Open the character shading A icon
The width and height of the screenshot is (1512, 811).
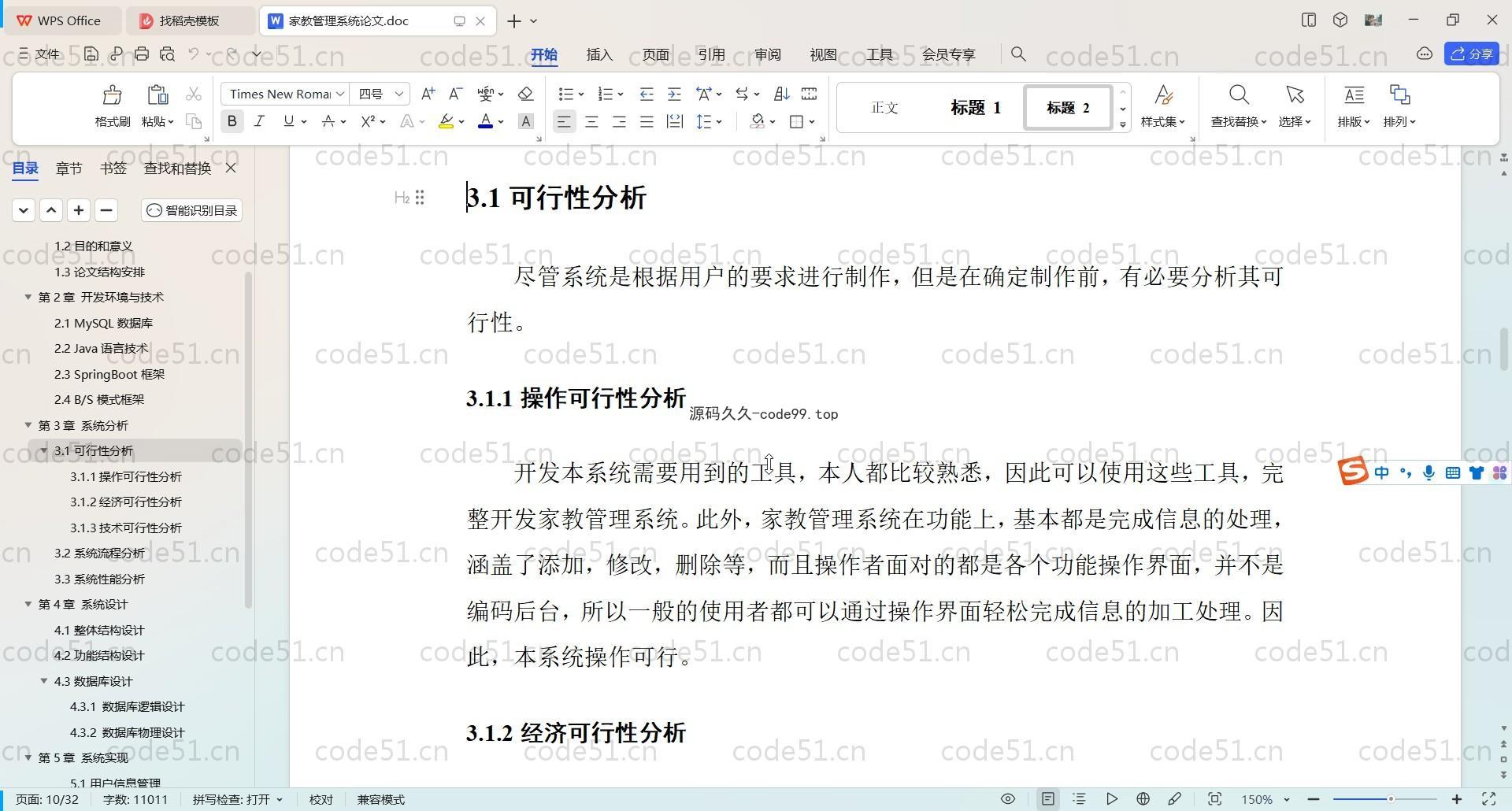point(526,121)
